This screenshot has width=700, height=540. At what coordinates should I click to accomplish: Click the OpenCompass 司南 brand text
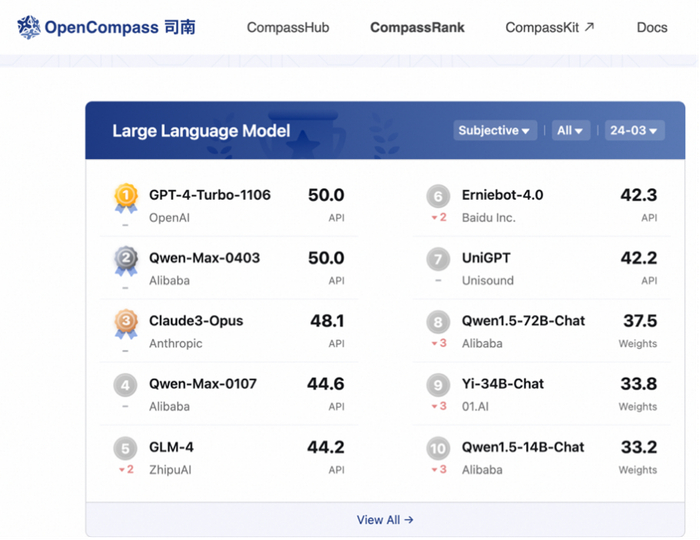pyautogui.click(x=120, y=27)
